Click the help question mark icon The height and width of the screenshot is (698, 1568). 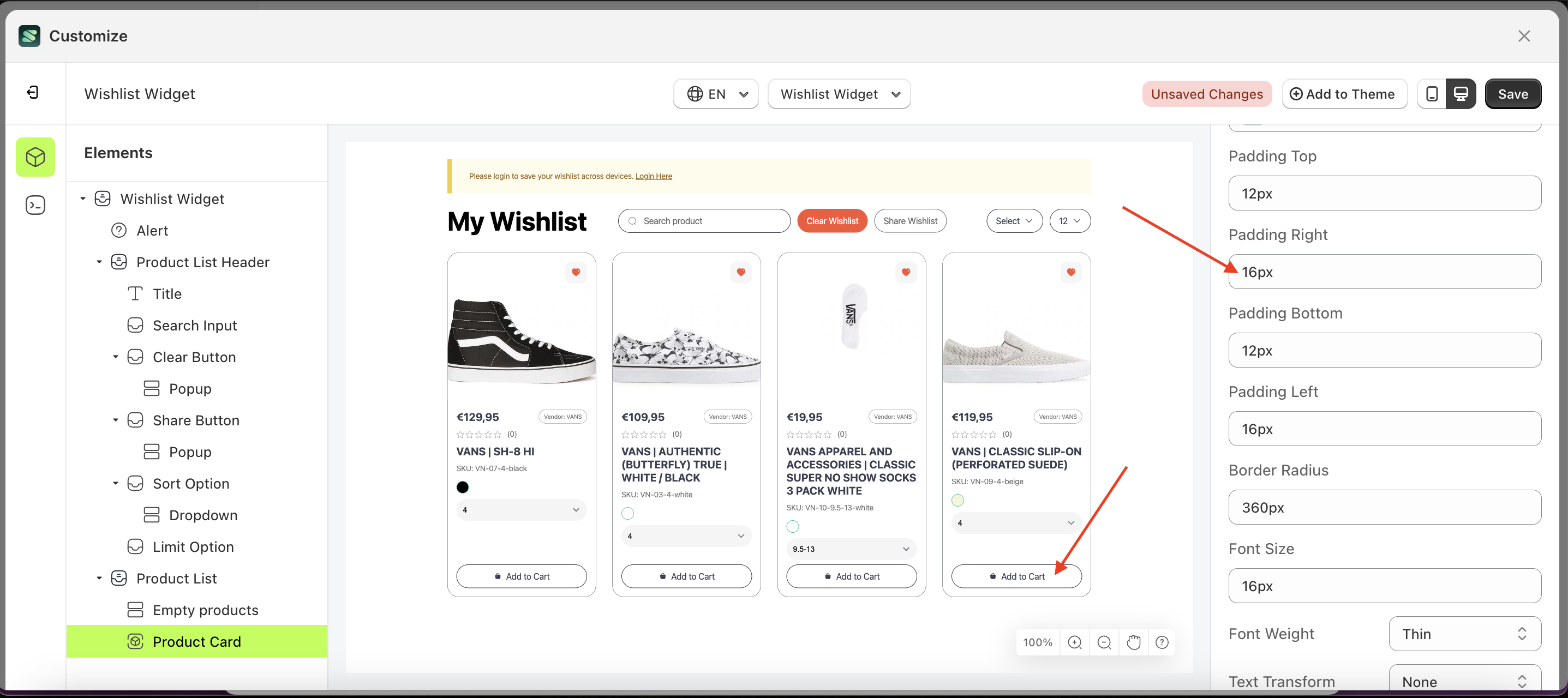coord(1162,642)
